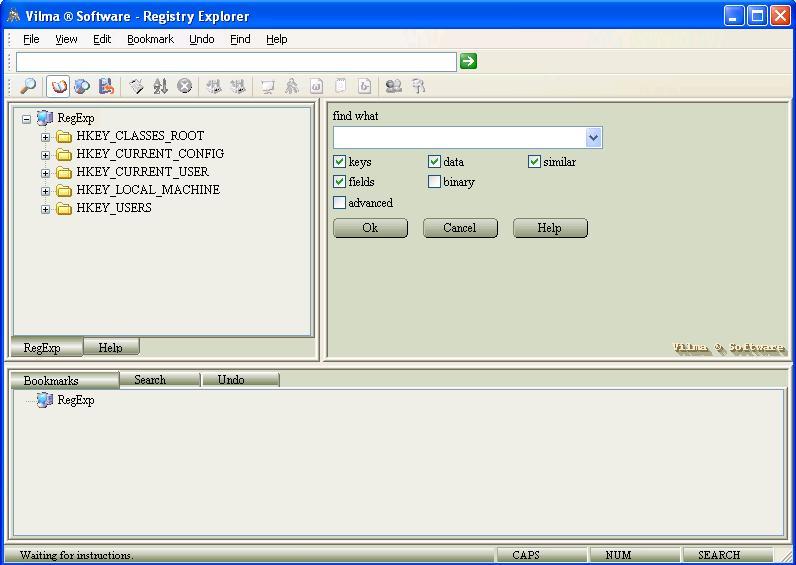Image resolution: width=796 pixels, height=565 pixels.
Task: Click the RegExp computer icon in Bookmarks panel
Action: point(45,400)
